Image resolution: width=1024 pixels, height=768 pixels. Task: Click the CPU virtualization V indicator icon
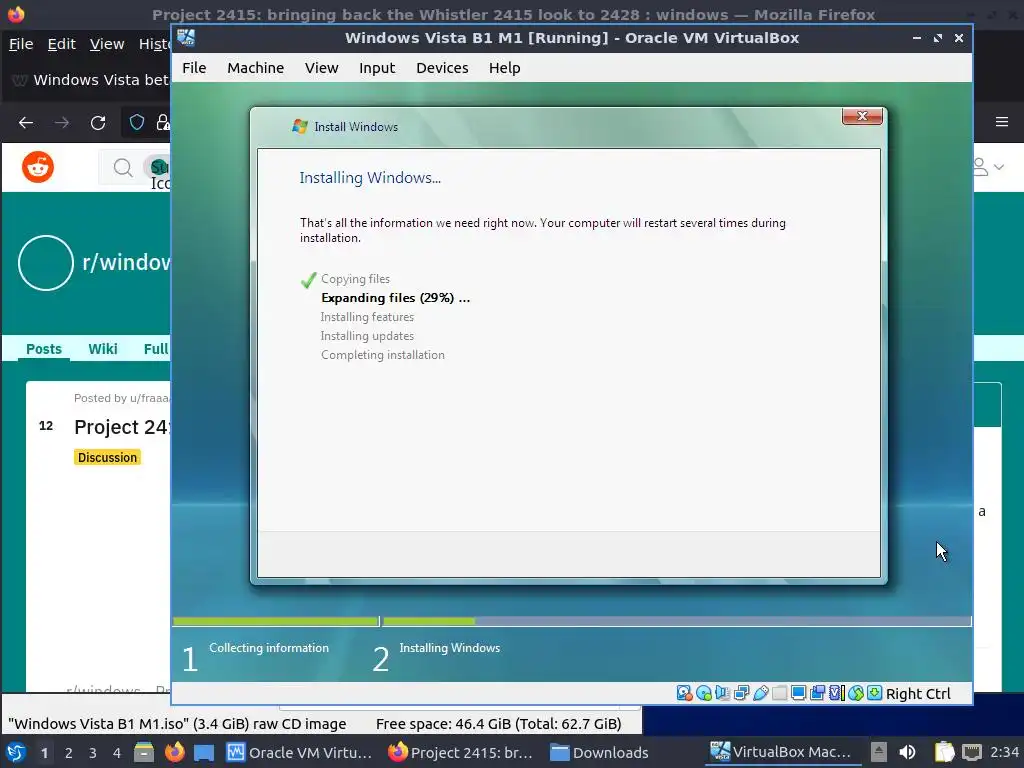837,694
